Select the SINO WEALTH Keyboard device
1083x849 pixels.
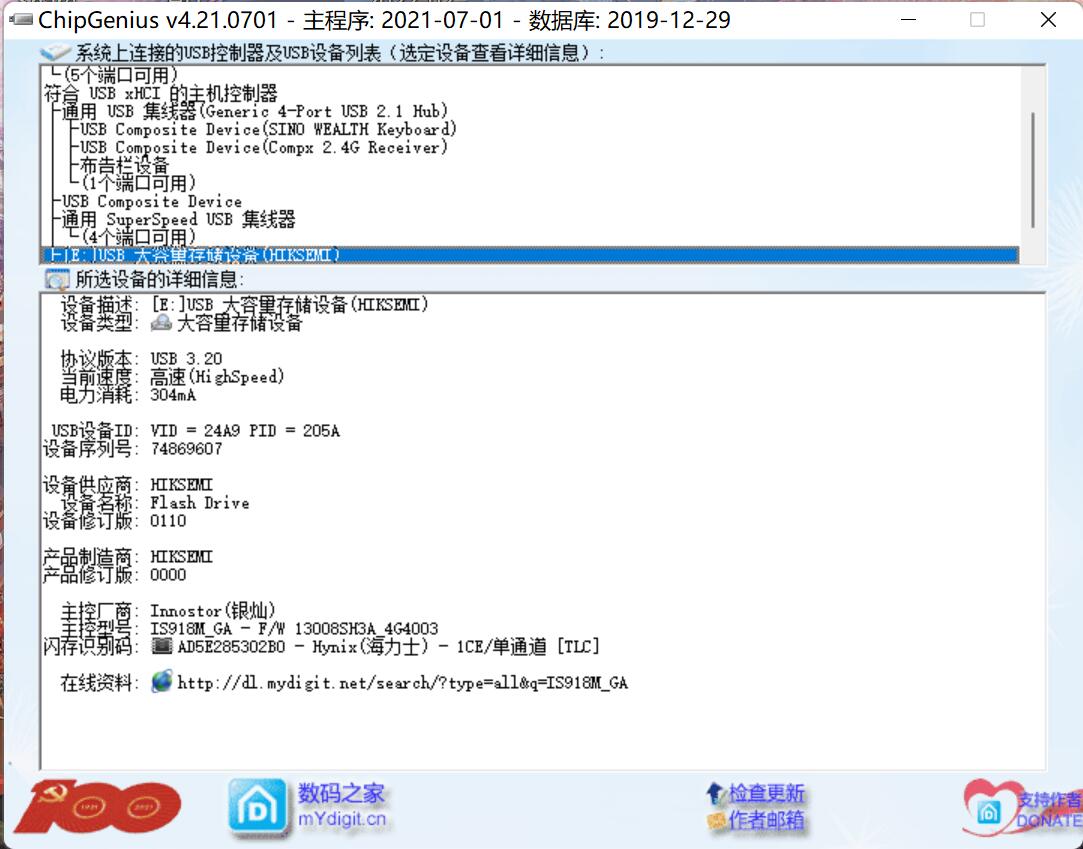(269, 129)
